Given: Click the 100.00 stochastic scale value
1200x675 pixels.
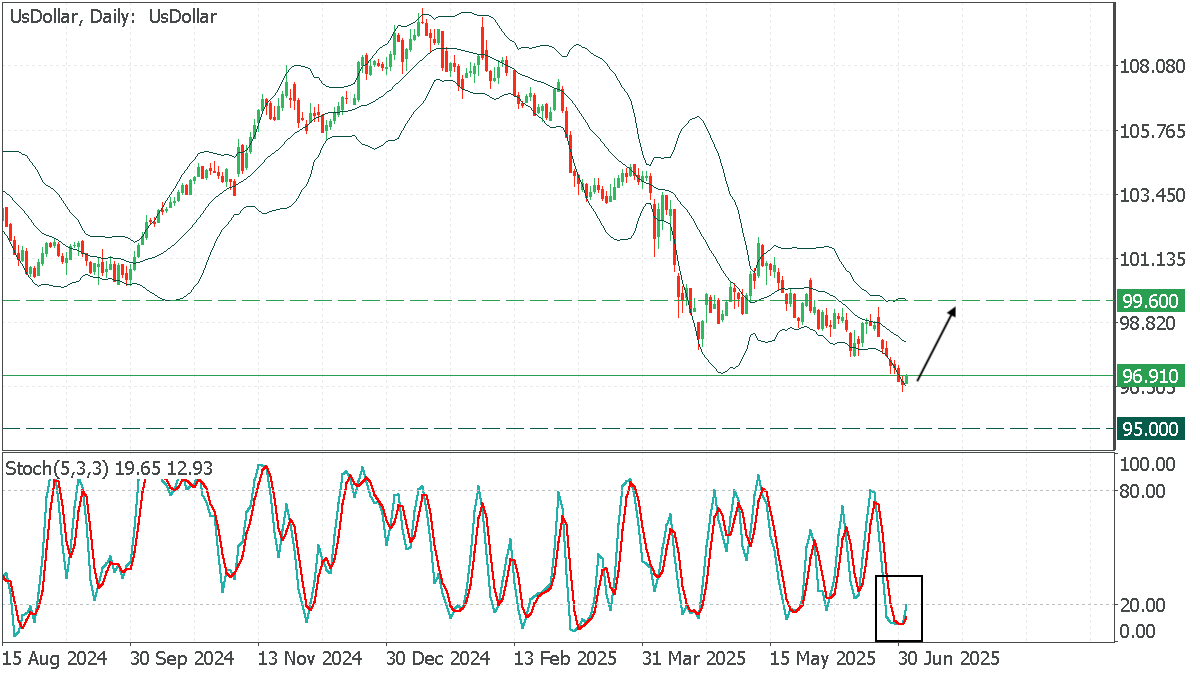Looking at the screenshot, I should [x=1148, y=465].
